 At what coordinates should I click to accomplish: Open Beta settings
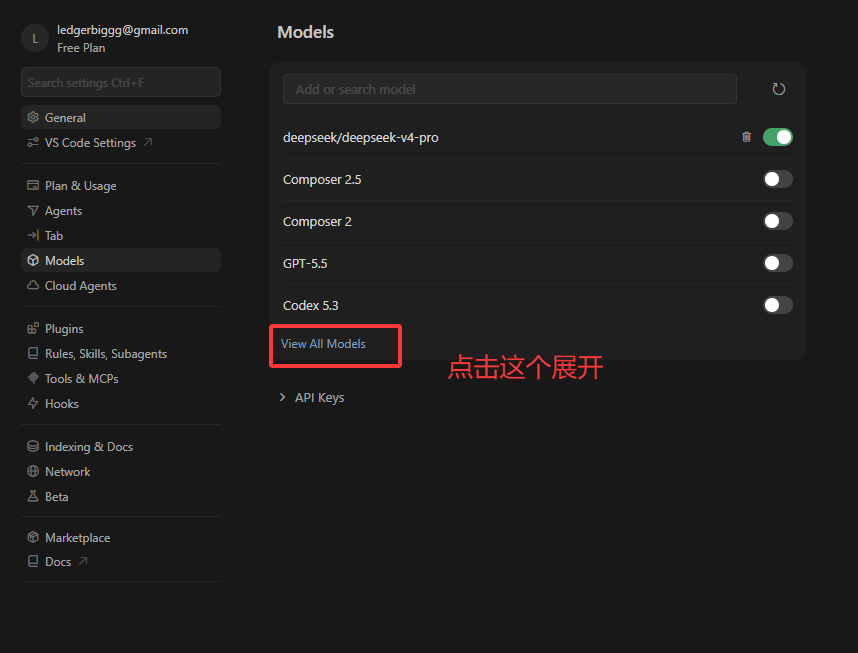(x=121, y=496)
